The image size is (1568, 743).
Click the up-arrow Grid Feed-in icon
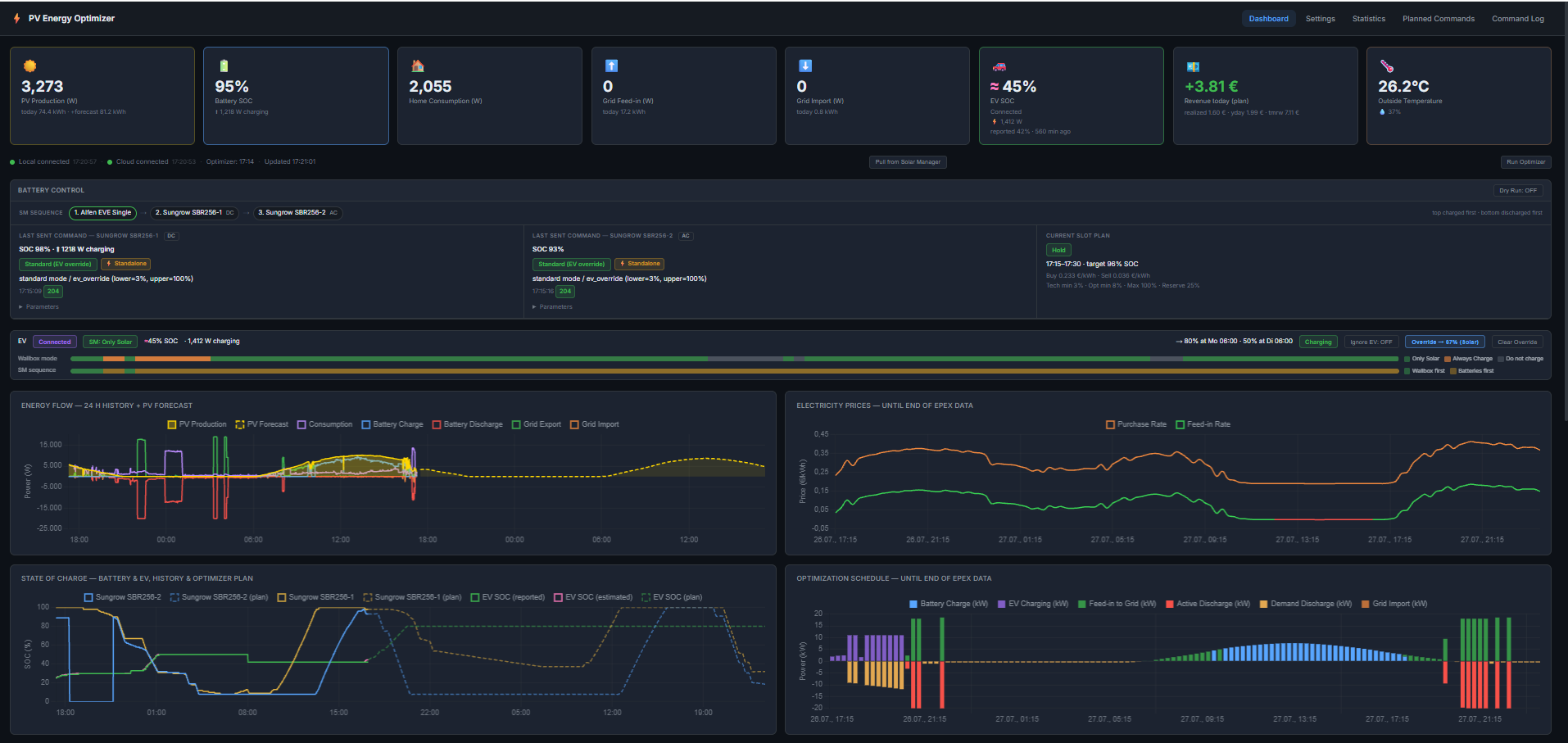[x=611, y=66]
